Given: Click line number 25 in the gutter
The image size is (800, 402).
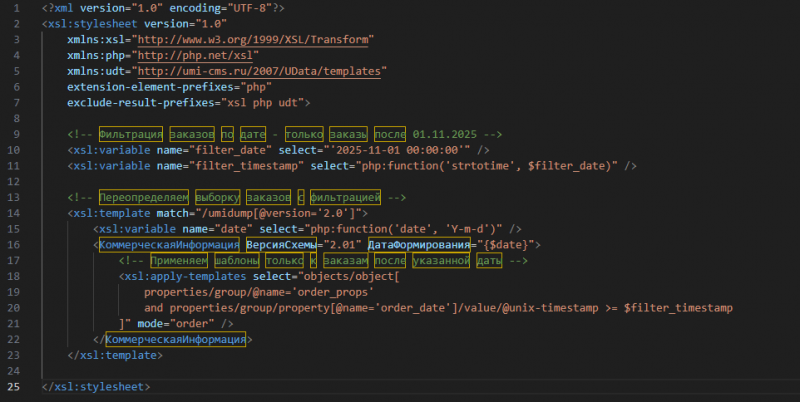Looking at the screenshot, I should [13, 387].
